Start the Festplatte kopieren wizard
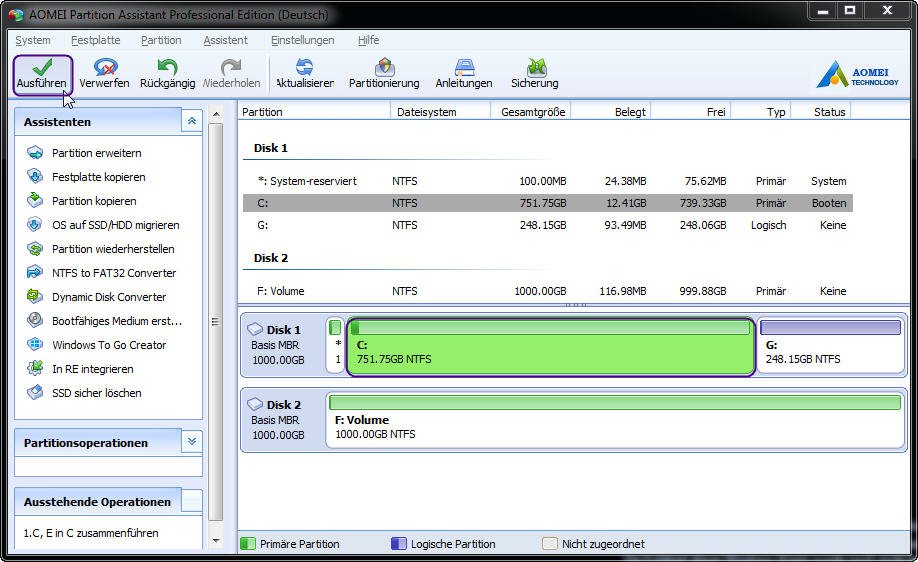918x562 pixels. pos(98,177)
